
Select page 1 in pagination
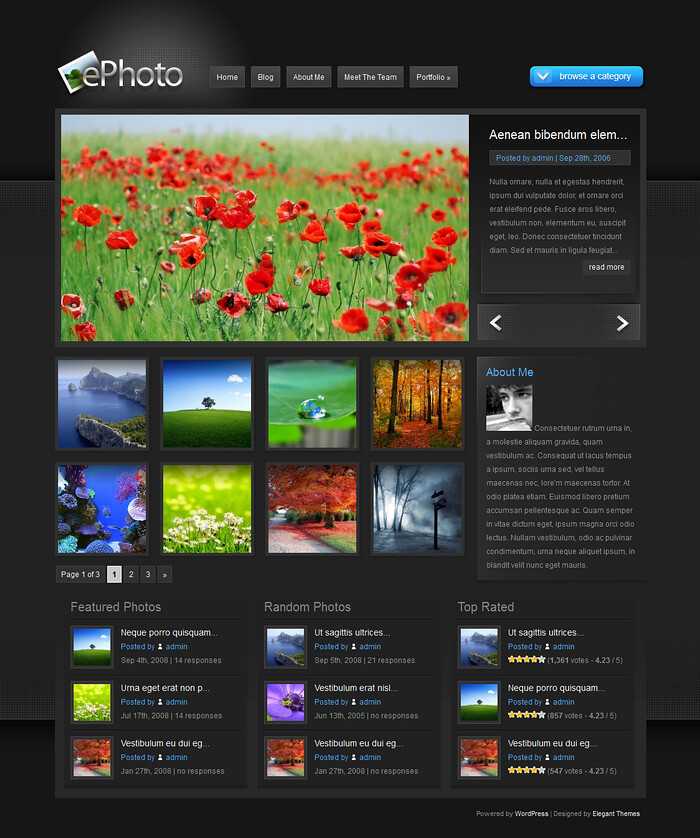[114, 575]
